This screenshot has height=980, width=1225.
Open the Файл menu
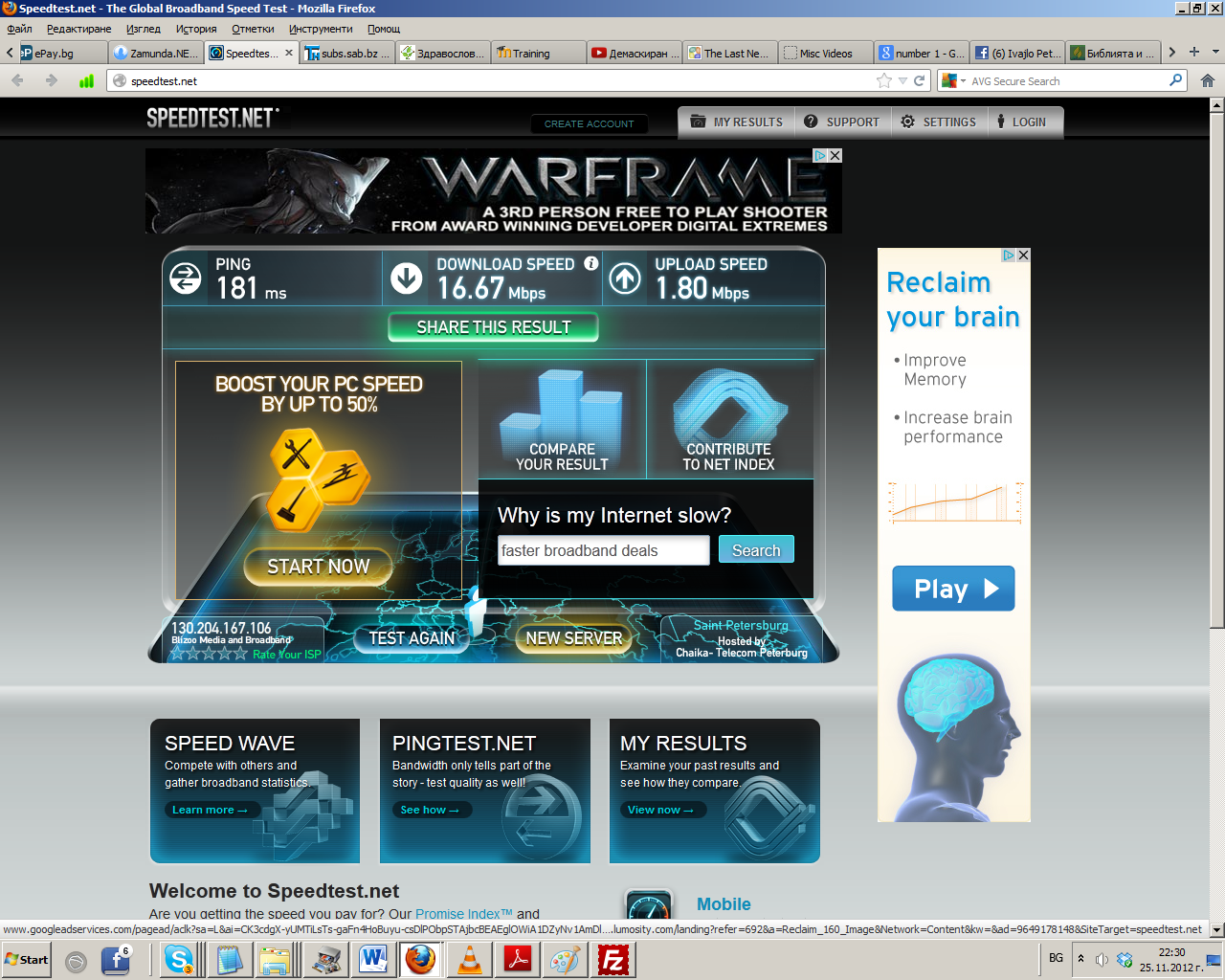point(19,29)
